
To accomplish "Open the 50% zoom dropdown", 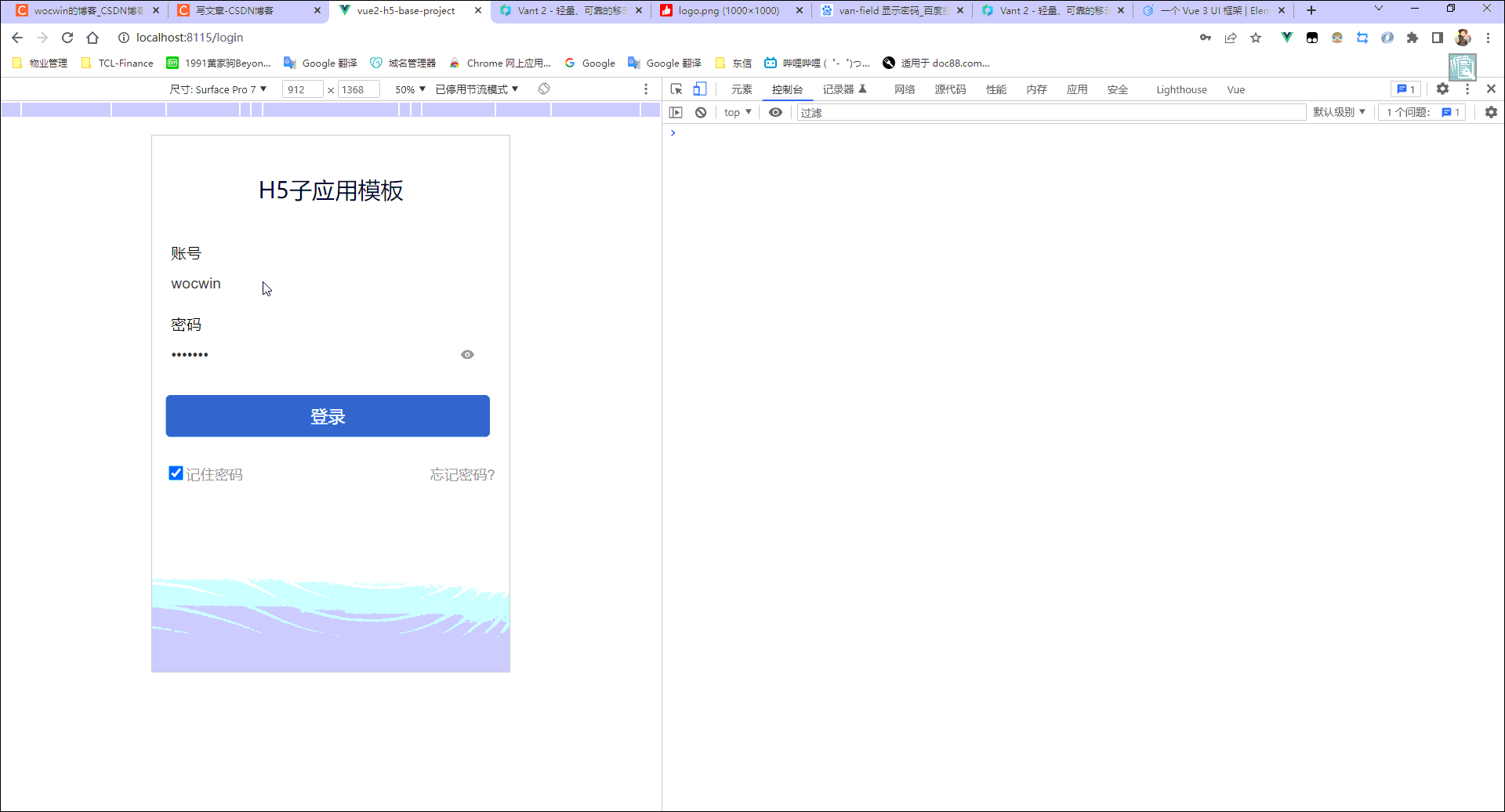I will point(408,89).
